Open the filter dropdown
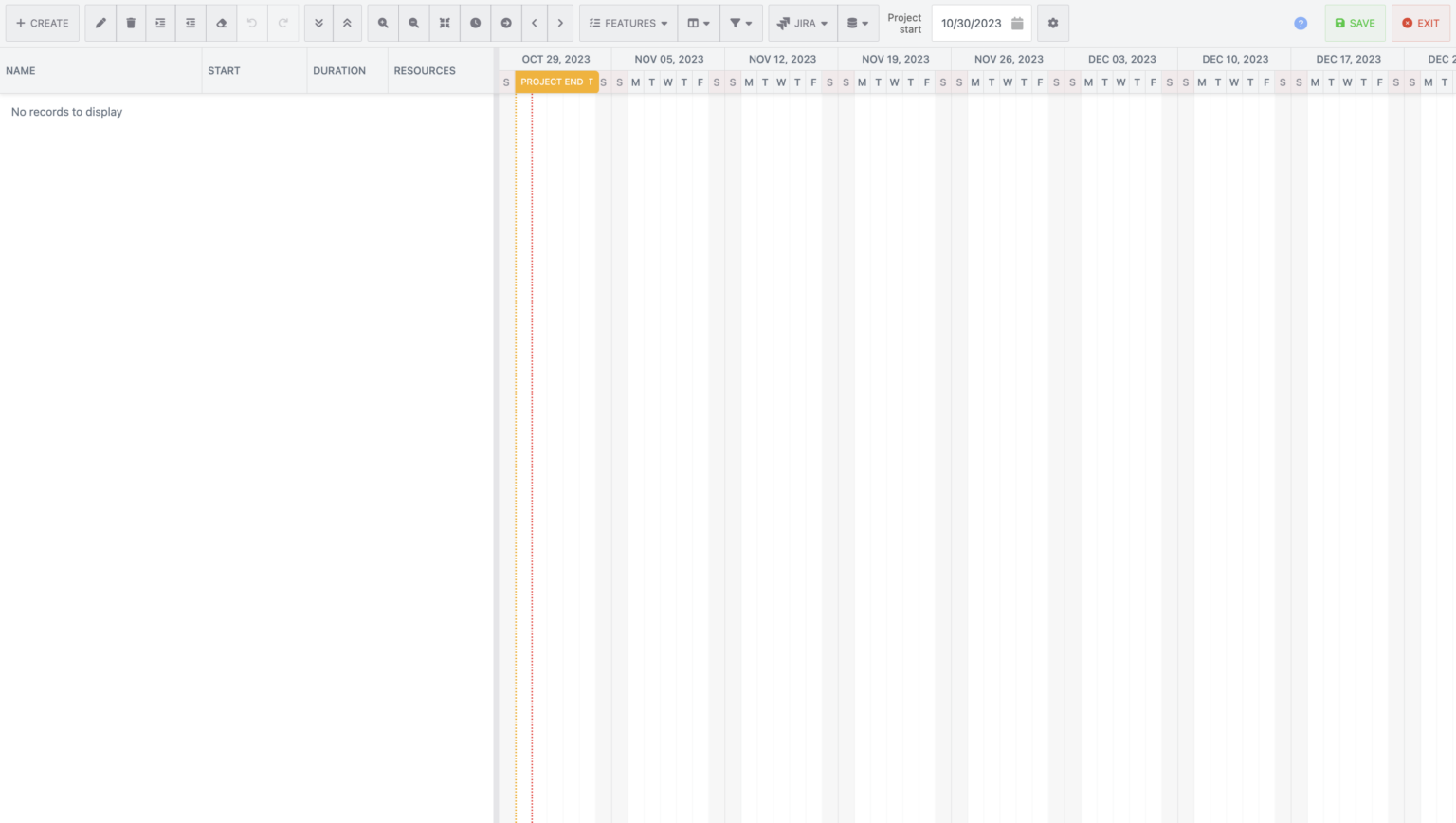This screenshot has width=1456, height=823. click(x=742, y=23)
